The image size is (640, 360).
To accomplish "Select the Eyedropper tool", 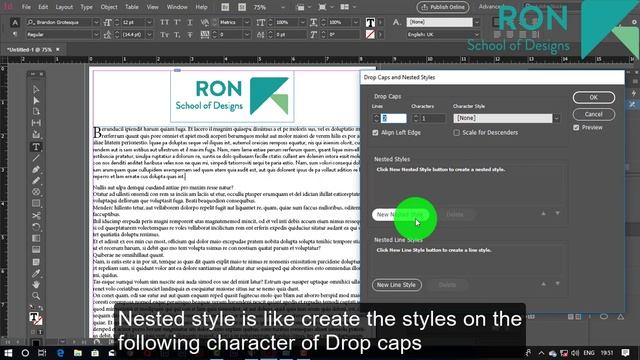I will pyautogui.click(x=36, y=273).
